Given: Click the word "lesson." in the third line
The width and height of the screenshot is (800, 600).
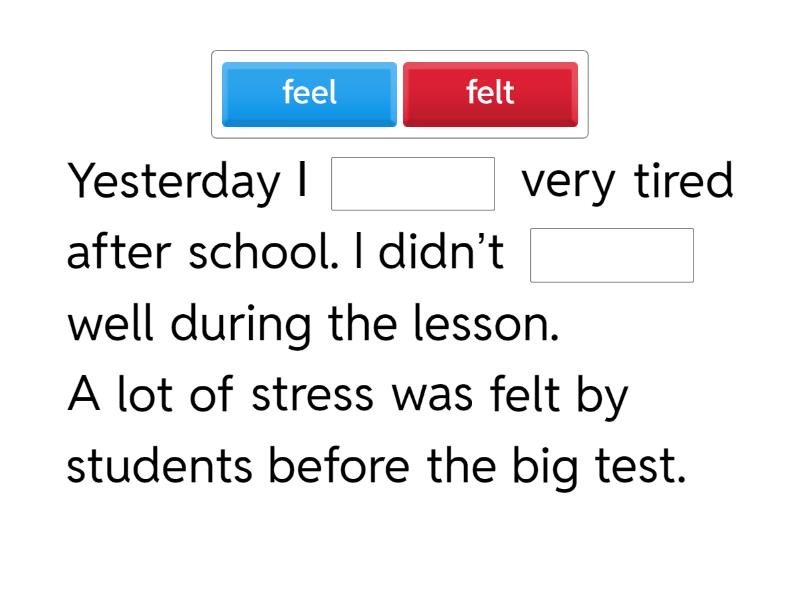Looking at the screenshot, I should click(x=486, y=323).
